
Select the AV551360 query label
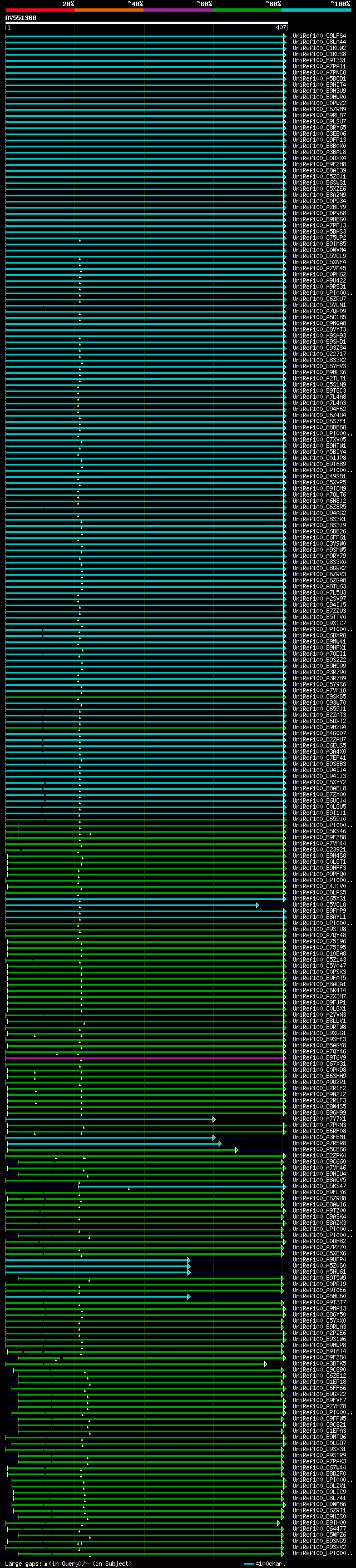tap(21, 18)
